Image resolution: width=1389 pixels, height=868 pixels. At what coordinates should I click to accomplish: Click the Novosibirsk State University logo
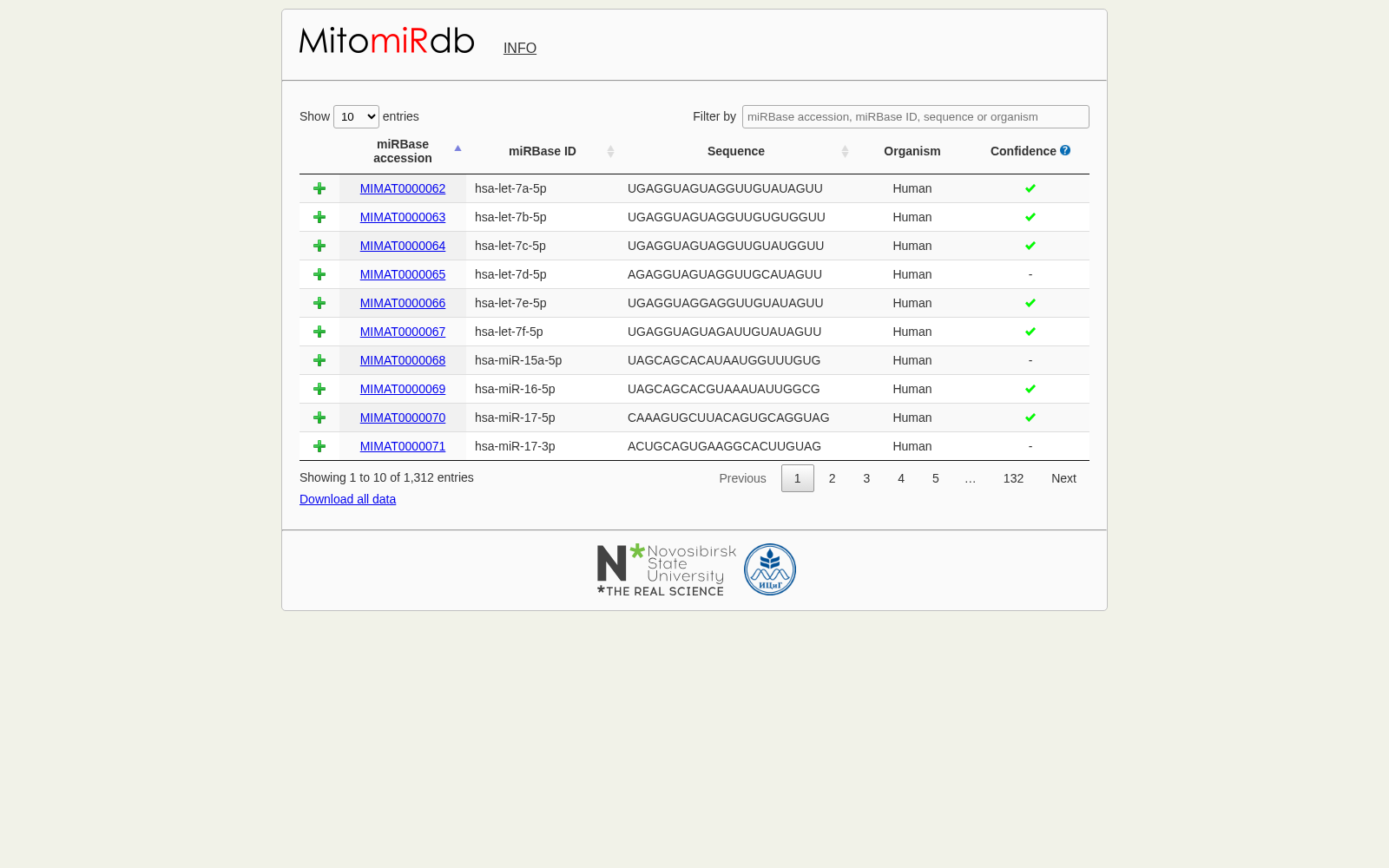click(x=667, y=569)
